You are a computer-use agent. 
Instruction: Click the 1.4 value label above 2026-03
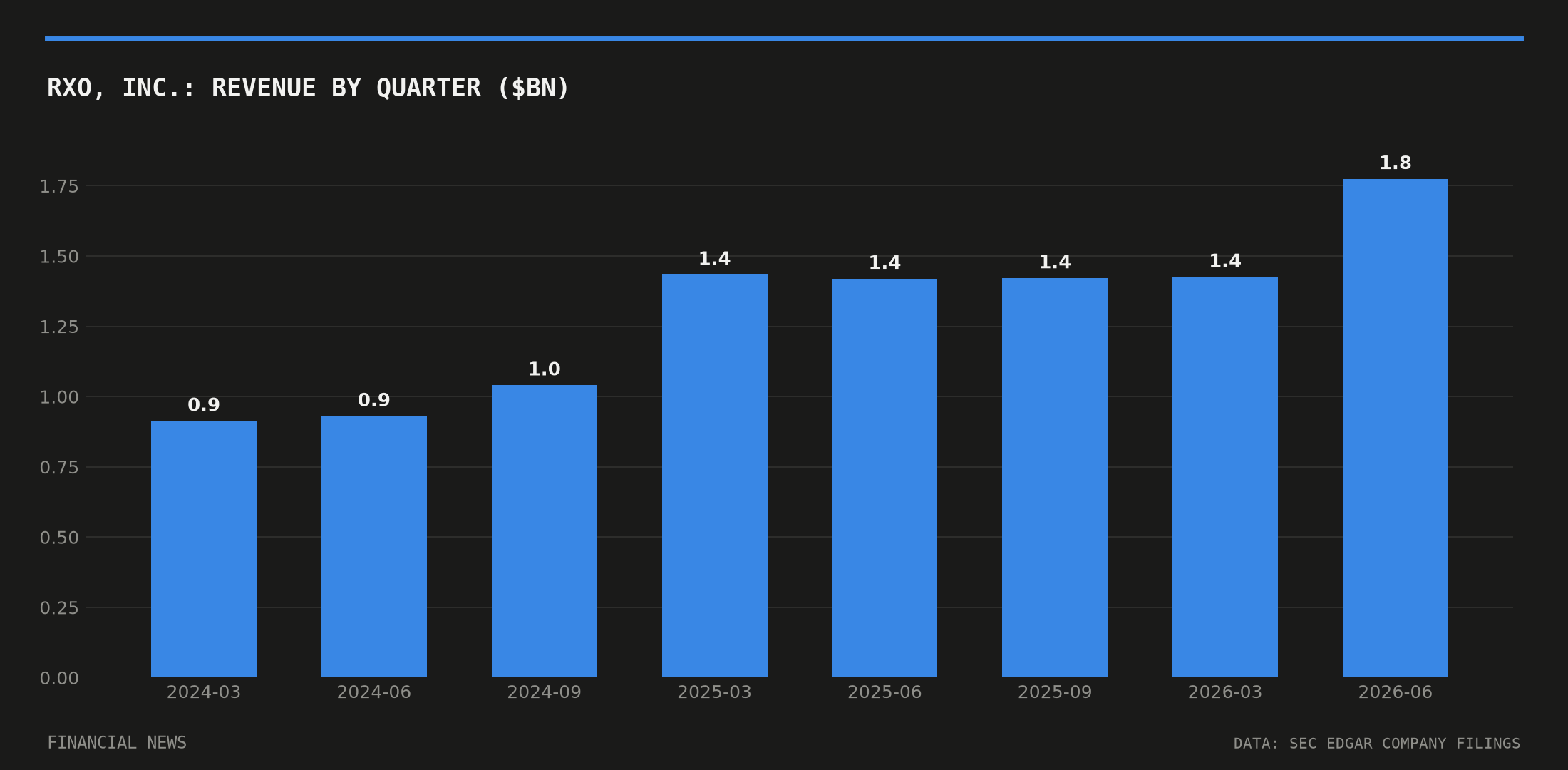[x=1225, y=262]
